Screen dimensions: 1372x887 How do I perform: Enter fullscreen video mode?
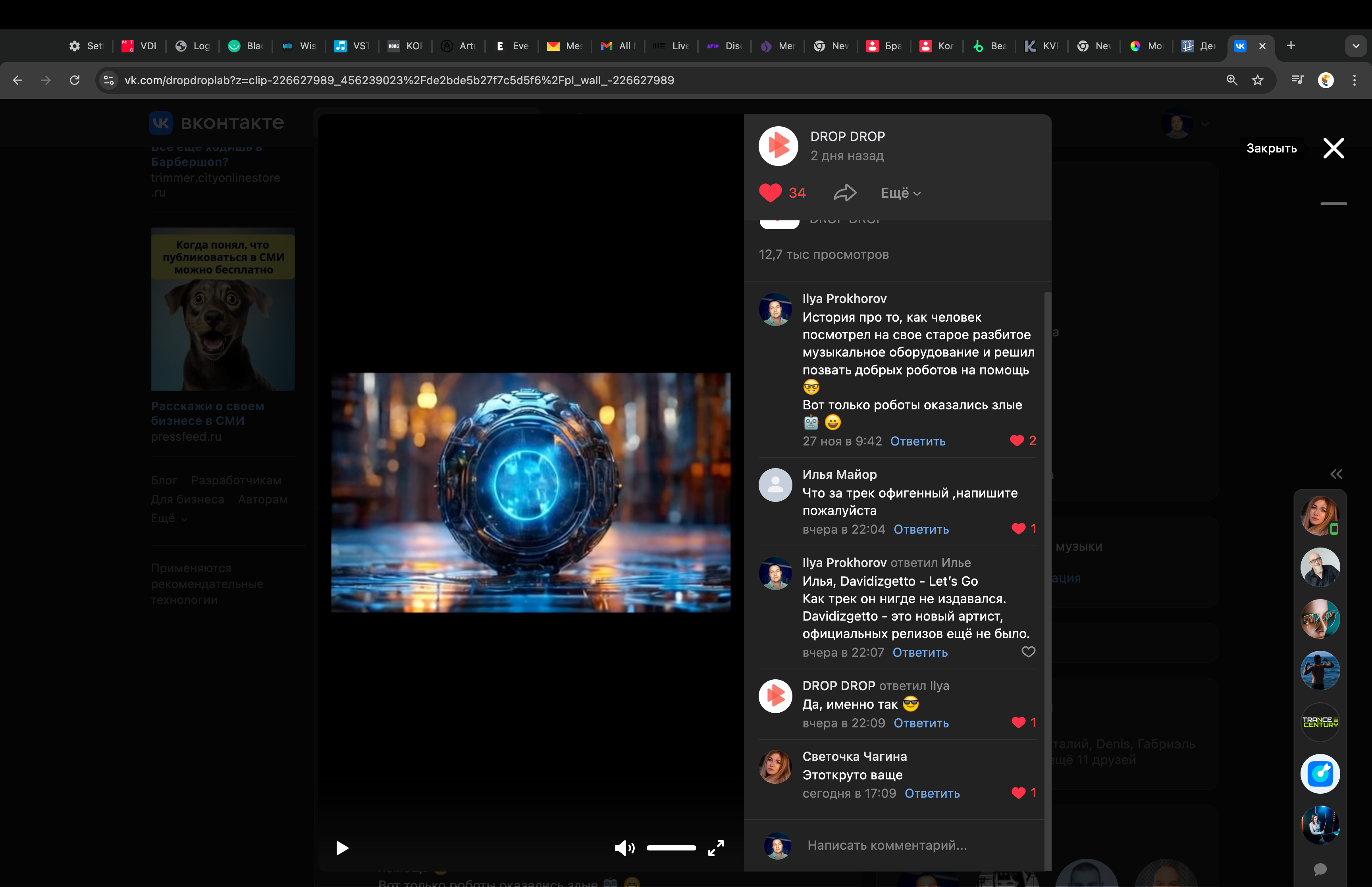click(716, 848)
